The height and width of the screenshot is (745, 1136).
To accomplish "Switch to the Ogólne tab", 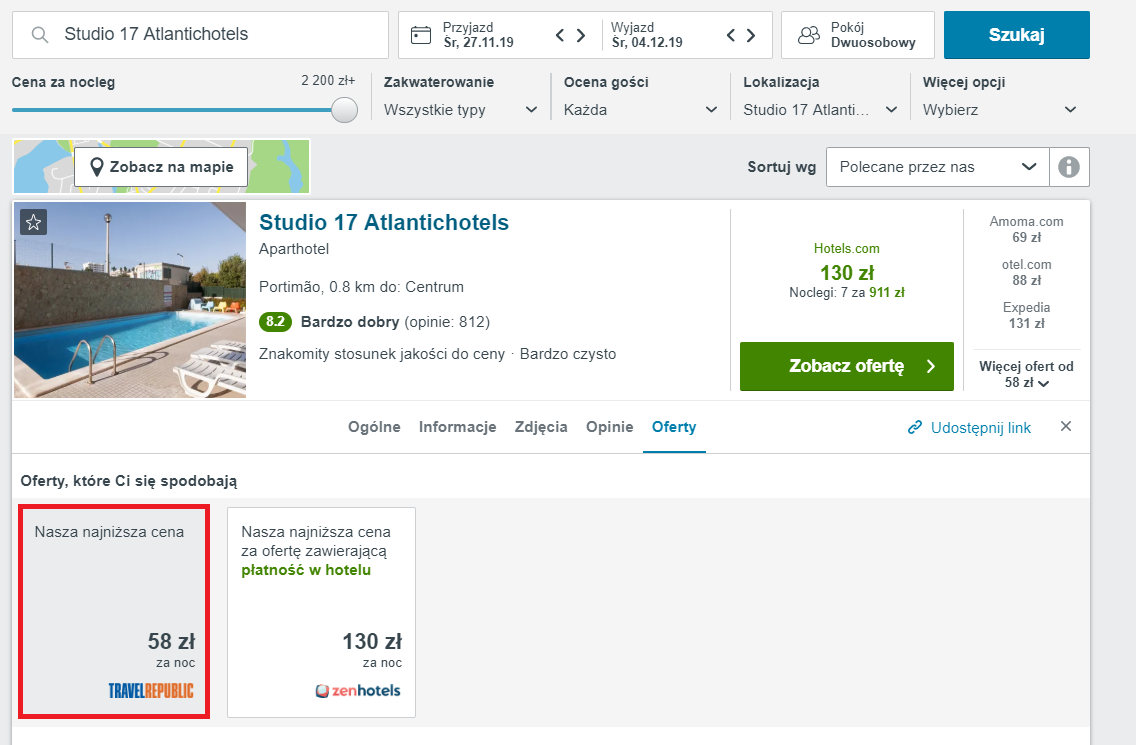I will pos(374,427).
